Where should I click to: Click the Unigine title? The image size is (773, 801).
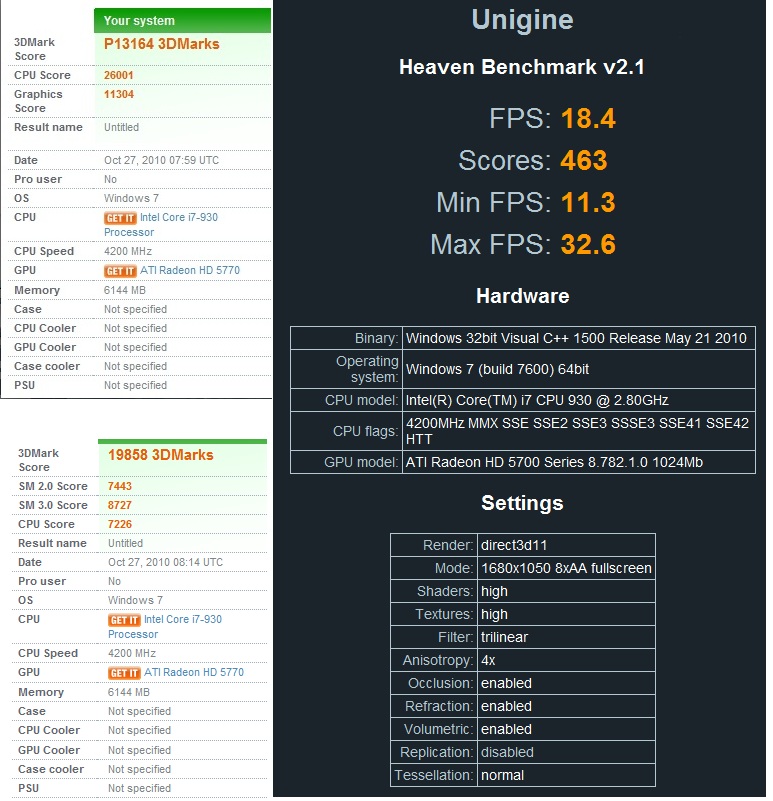522,20
